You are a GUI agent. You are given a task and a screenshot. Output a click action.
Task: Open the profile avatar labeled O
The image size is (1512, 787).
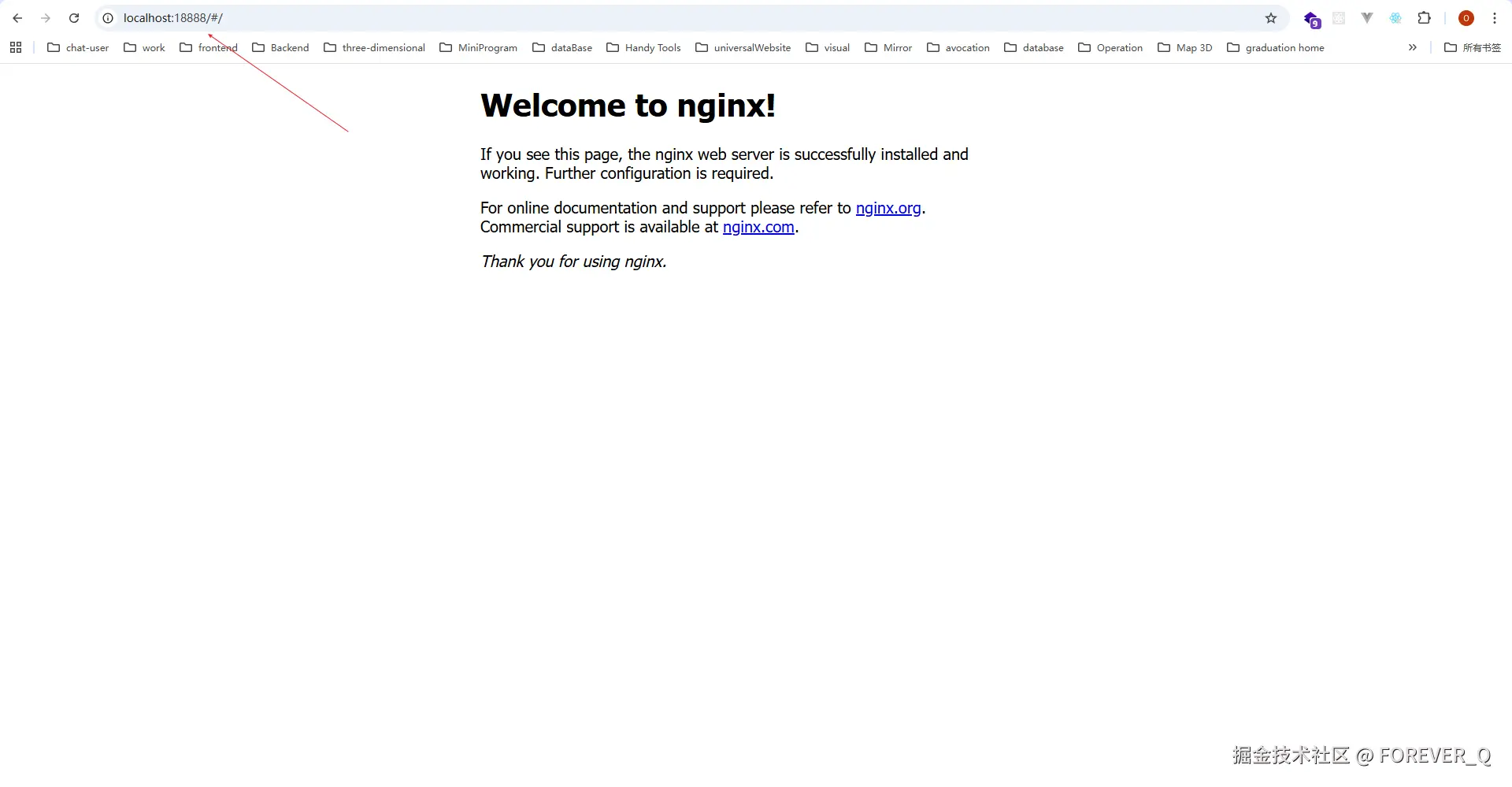(1466, 18)
